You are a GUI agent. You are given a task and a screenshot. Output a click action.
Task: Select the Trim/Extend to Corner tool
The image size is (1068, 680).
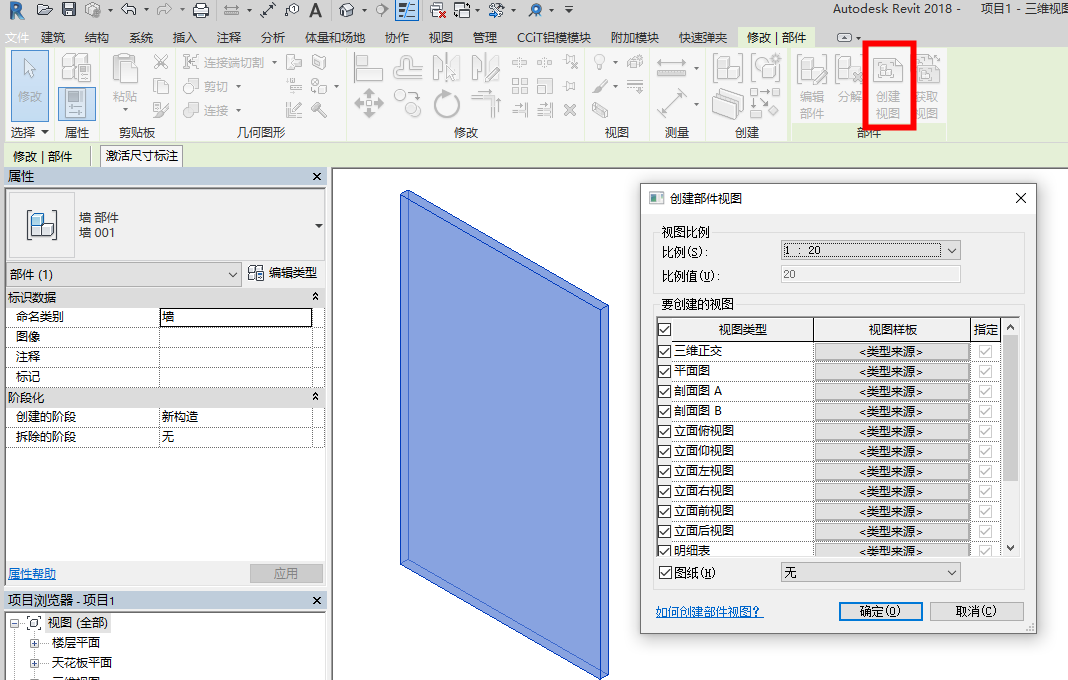click(486, 104)
